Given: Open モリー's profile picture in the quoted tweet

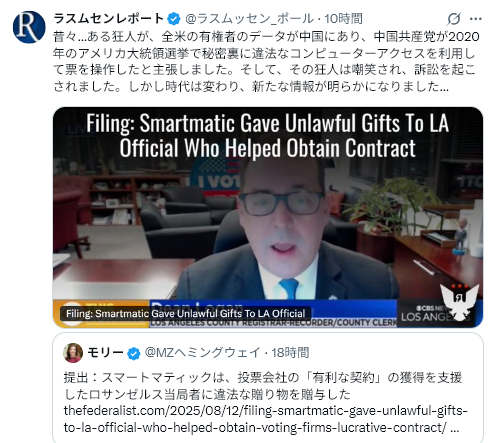Looking at the screenshot, I should 73,353.
